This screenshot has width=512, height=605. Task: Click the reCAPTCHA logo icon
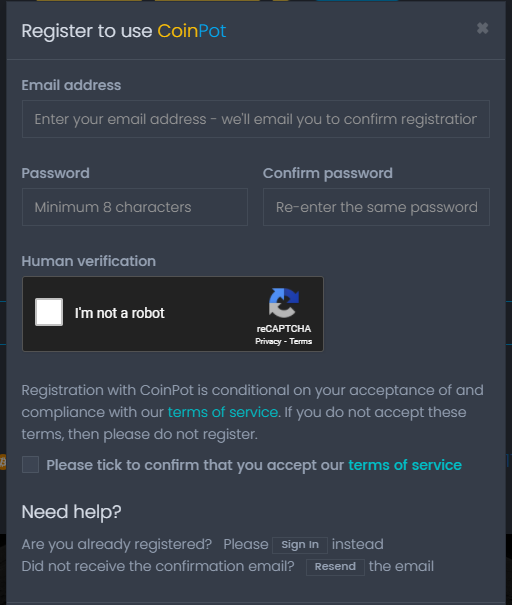pyautogui.click(x=284, y=303)
